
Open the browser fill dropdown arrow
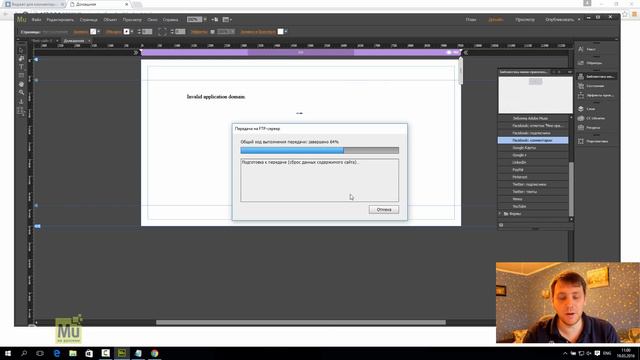tap(286, 31)
